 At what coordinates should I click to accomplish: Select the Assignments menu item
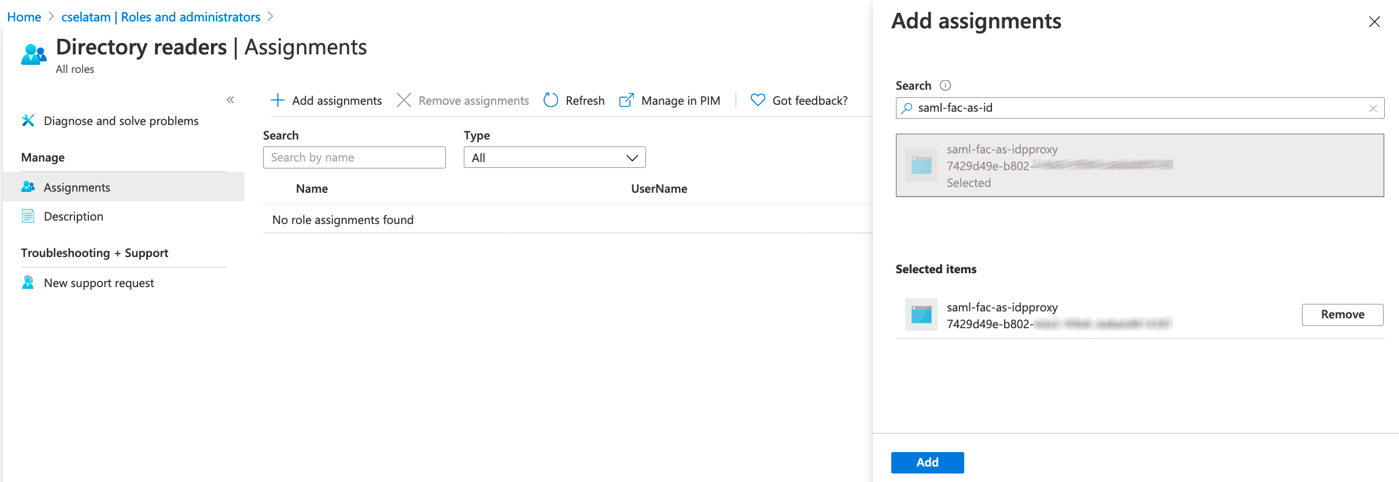coord(77,187)
